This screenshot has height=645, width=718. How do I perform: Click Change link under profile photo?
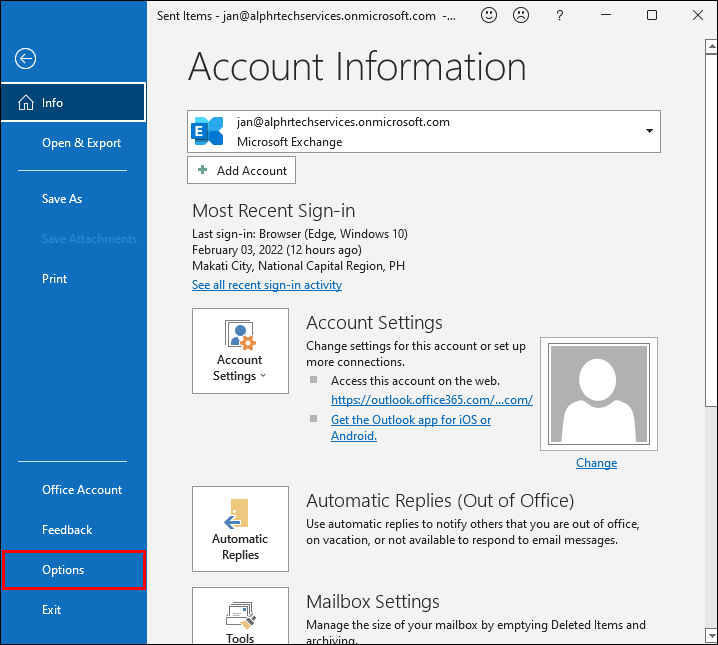596,463
